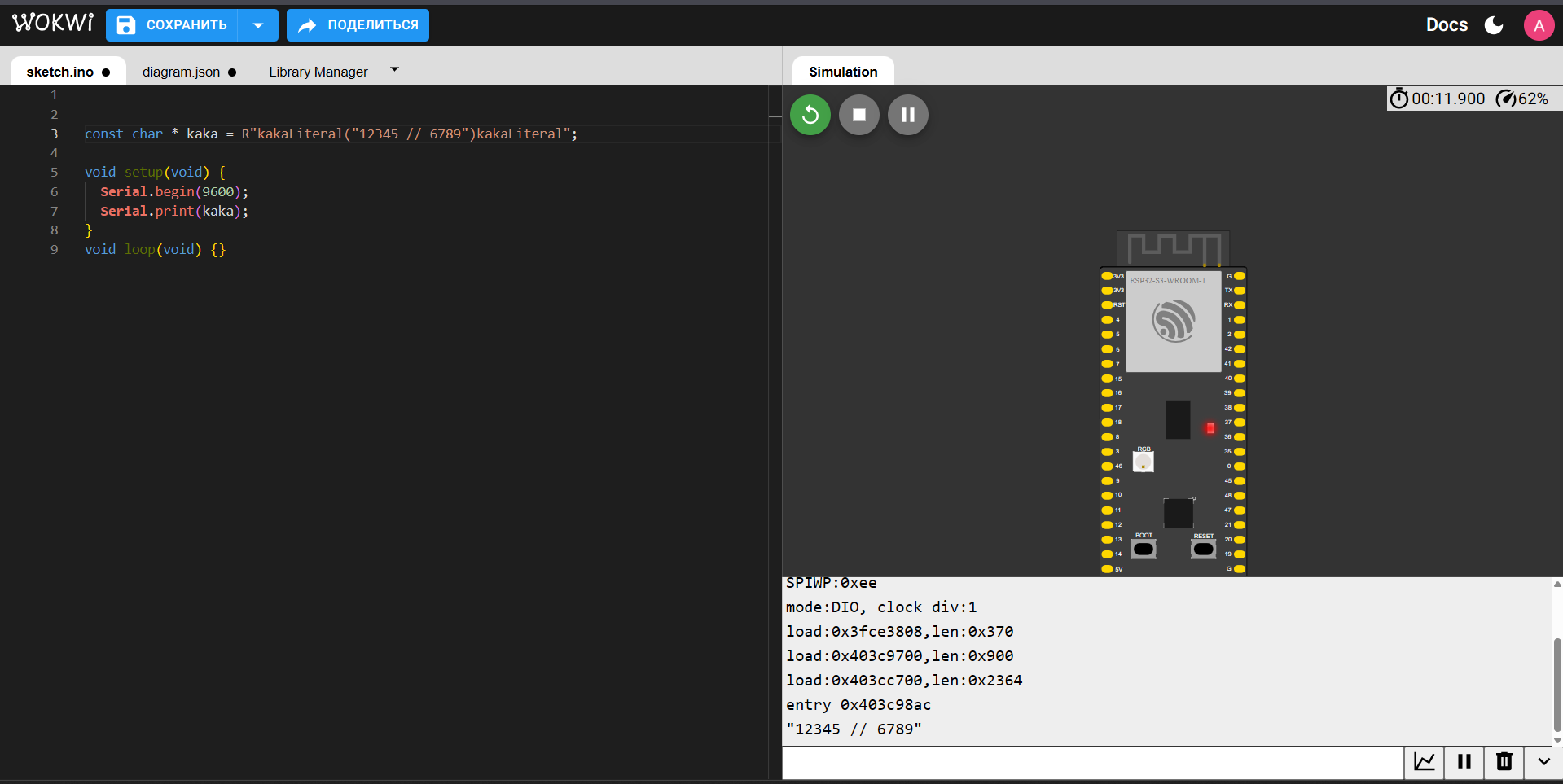Open the user avatar profile menu

point(1539,25)
